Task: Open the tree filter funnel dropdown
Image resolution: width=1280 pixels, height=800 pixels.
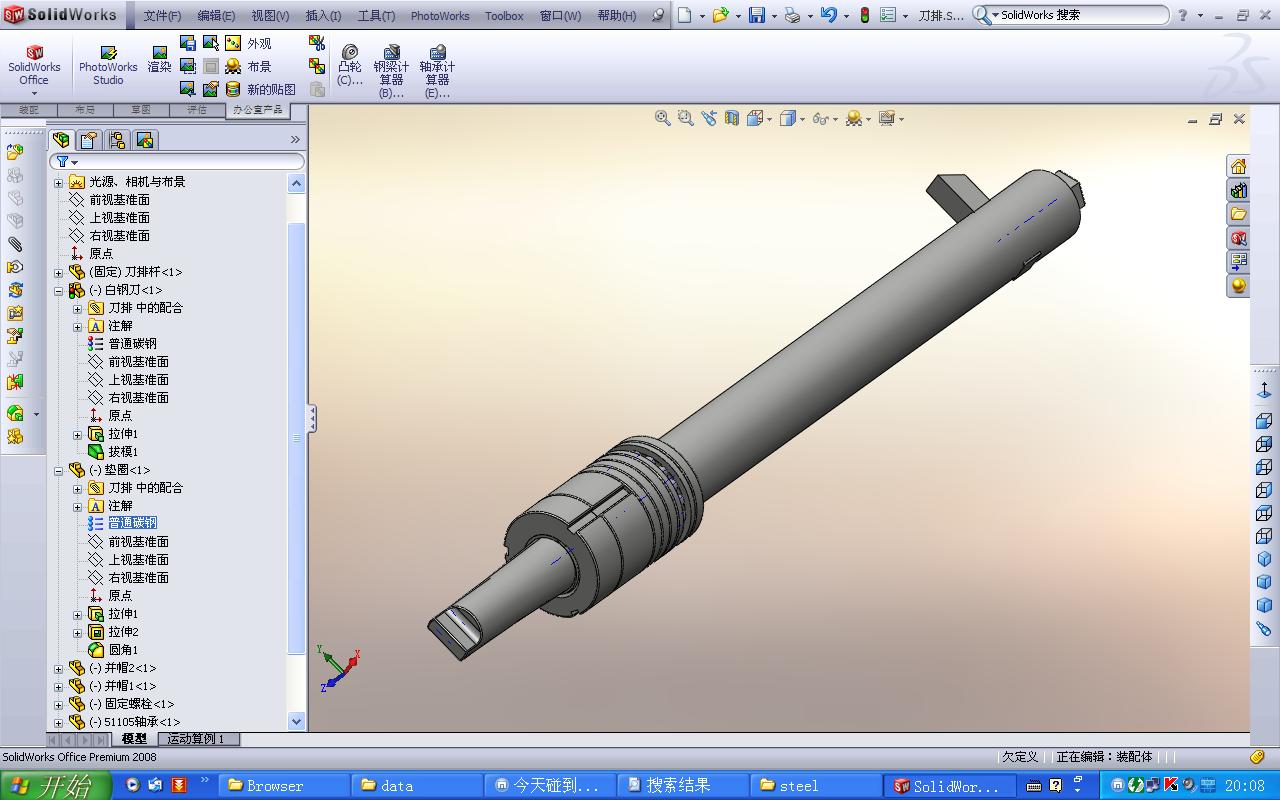Action: click(x=67, y=161)
